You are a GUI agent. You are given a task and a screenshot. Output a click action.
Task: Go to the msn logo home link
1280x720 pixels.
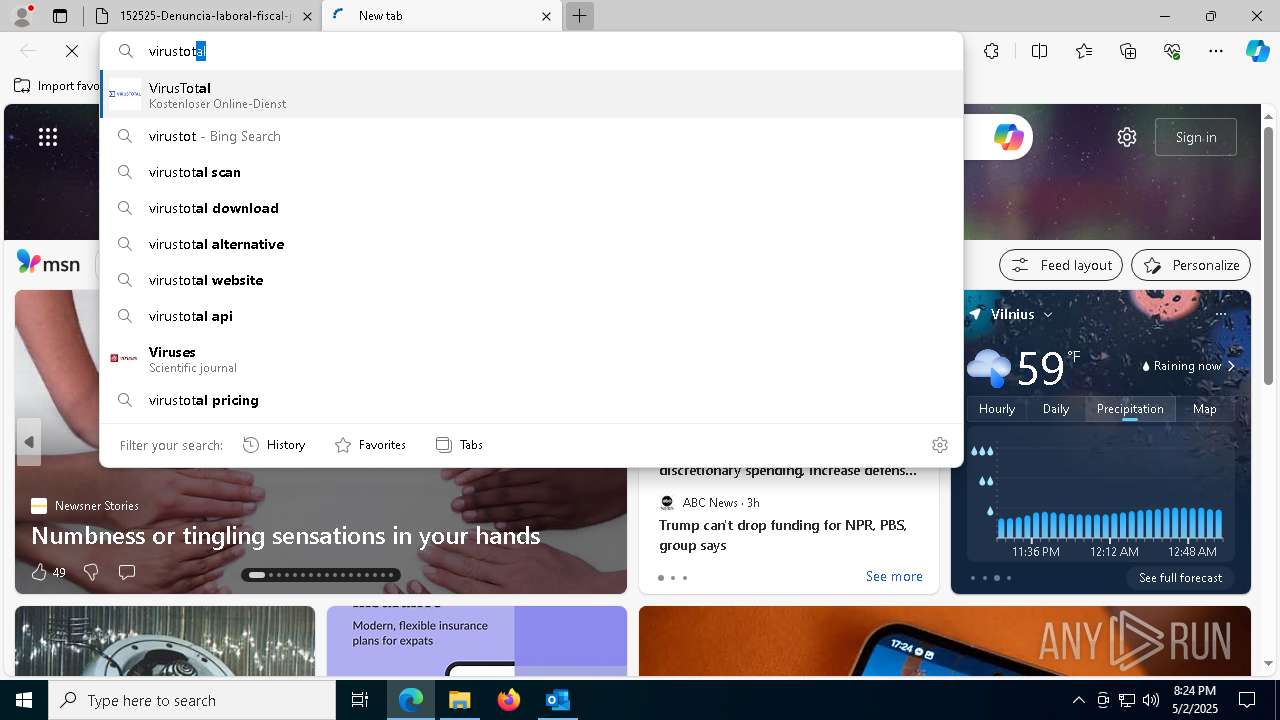coord(48,263)
